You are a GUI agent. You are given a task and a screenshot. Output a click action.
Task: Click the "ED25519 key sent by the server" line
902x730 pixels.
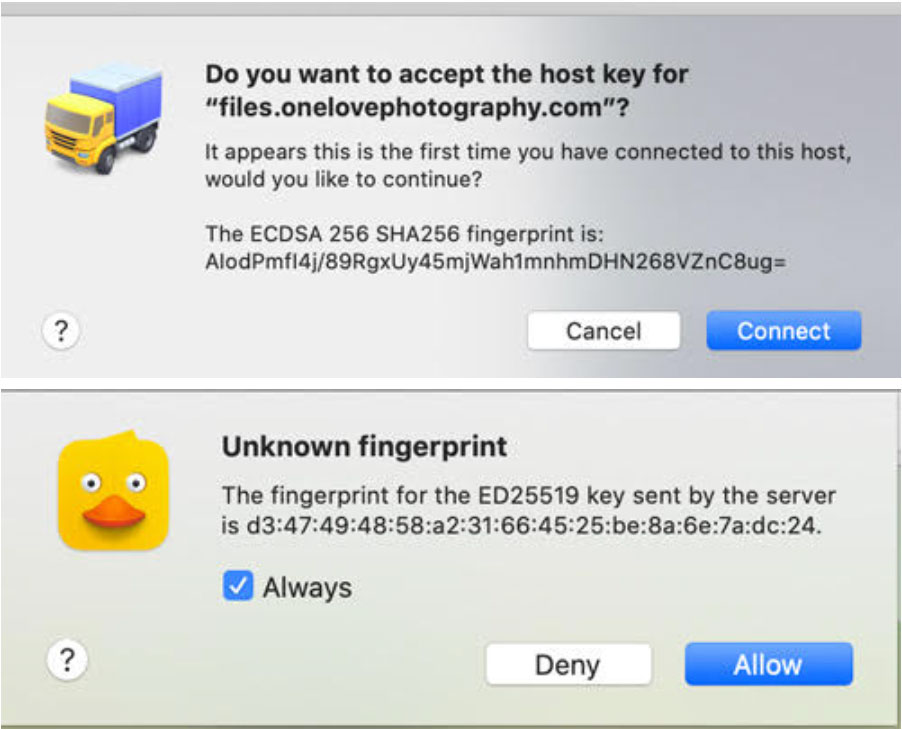tap(528, 495)
